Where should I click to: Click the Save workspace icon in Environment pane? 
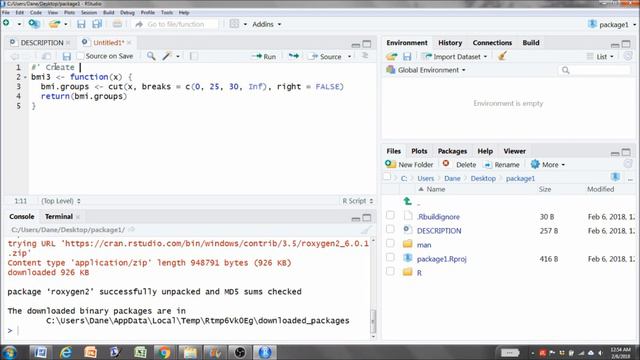tap(407, 56)
